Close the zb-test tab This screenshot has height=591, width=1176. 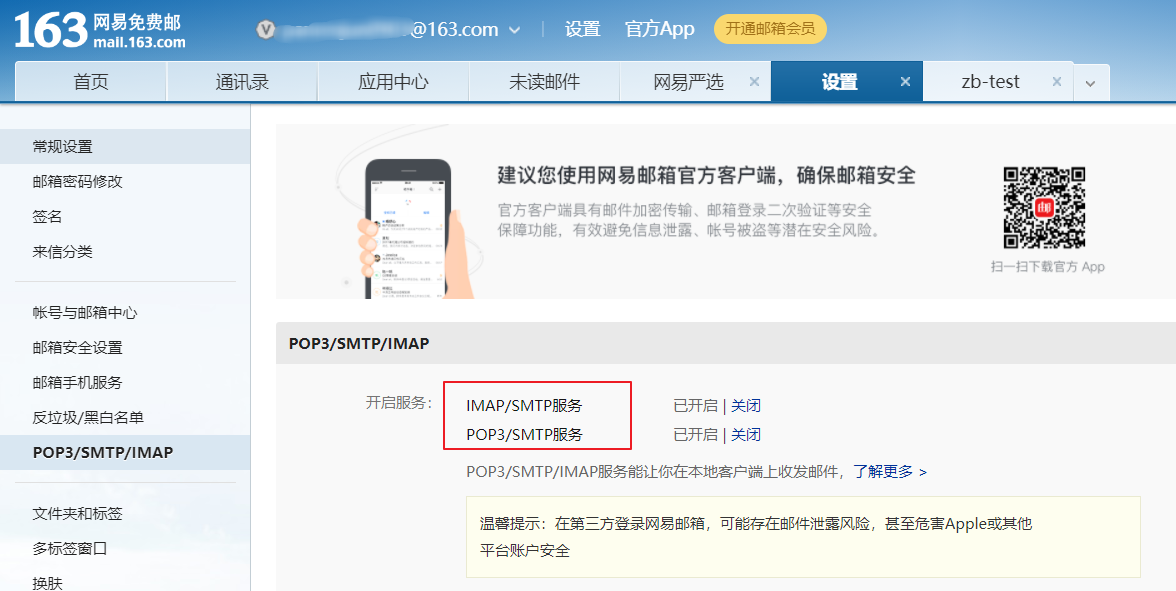pyautogui.click(x=1057, y=82)
